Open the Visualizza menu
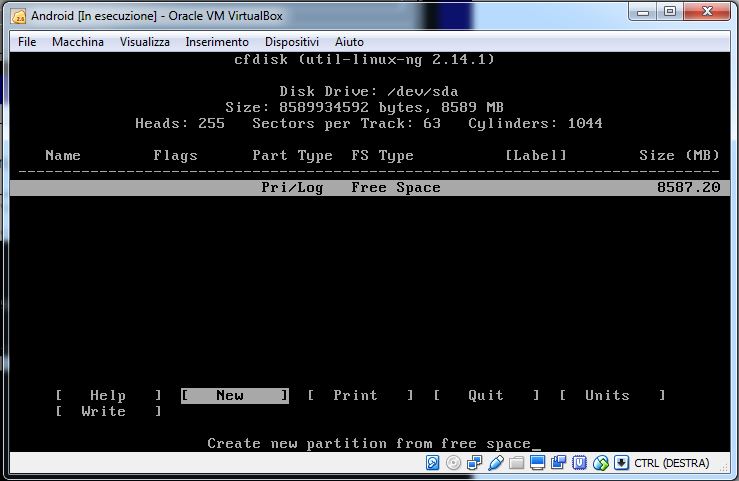Screen dimensions: 739x481 145,42
